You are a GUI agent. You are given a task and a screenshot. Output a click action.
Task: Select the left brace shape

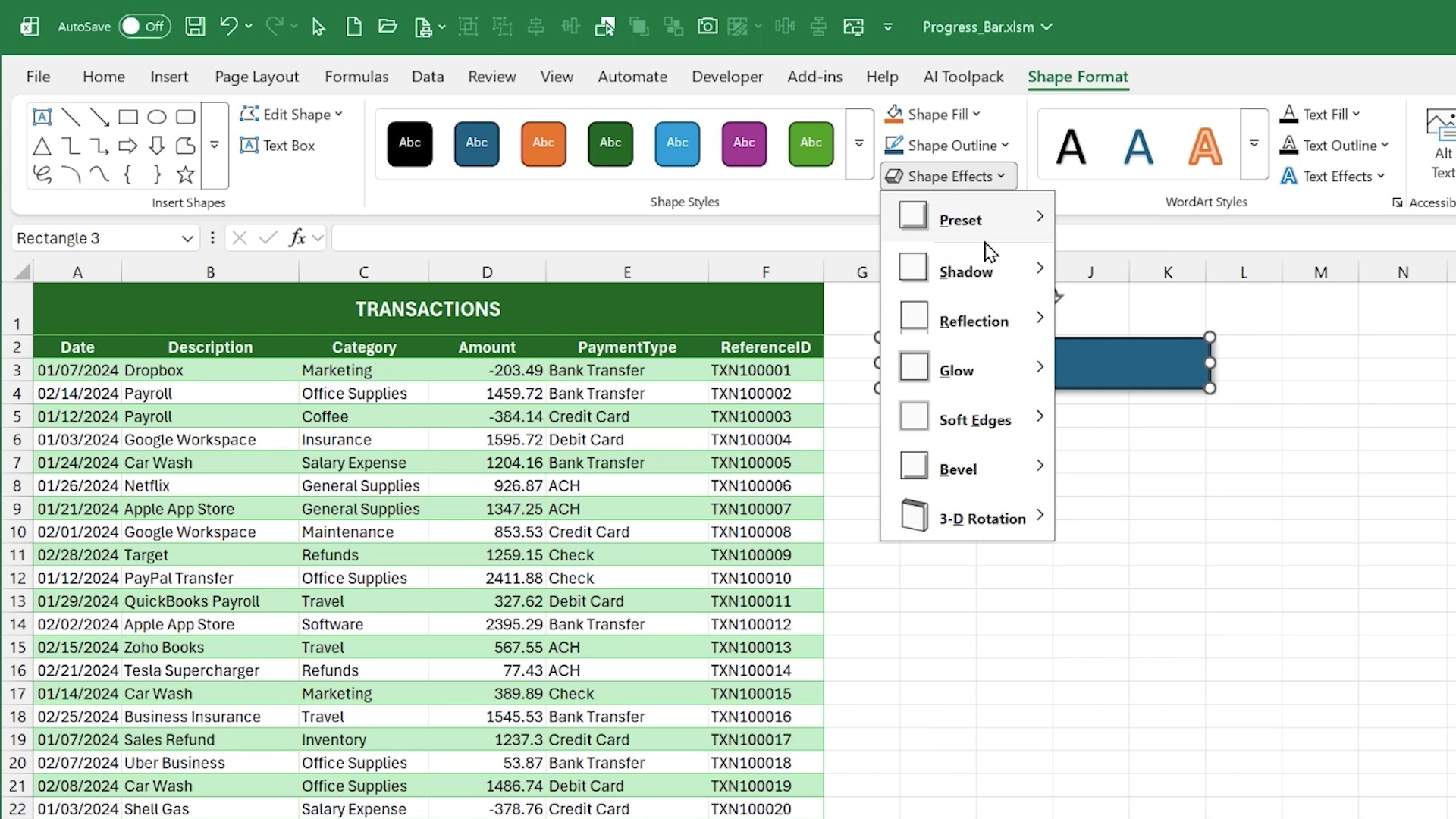tap(128, 174)
